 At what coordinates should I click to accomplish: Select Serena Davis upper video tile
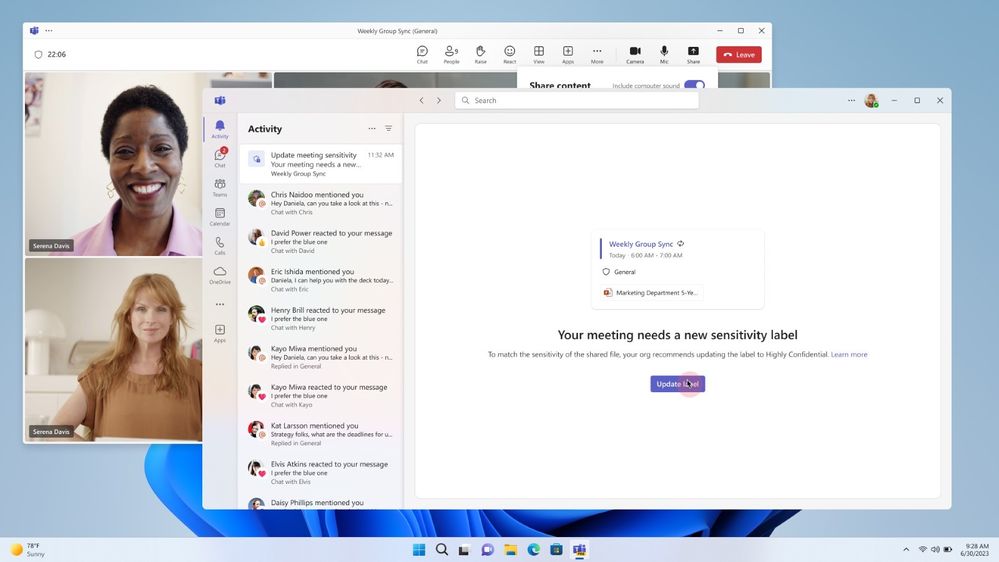(x=113, y=164)
